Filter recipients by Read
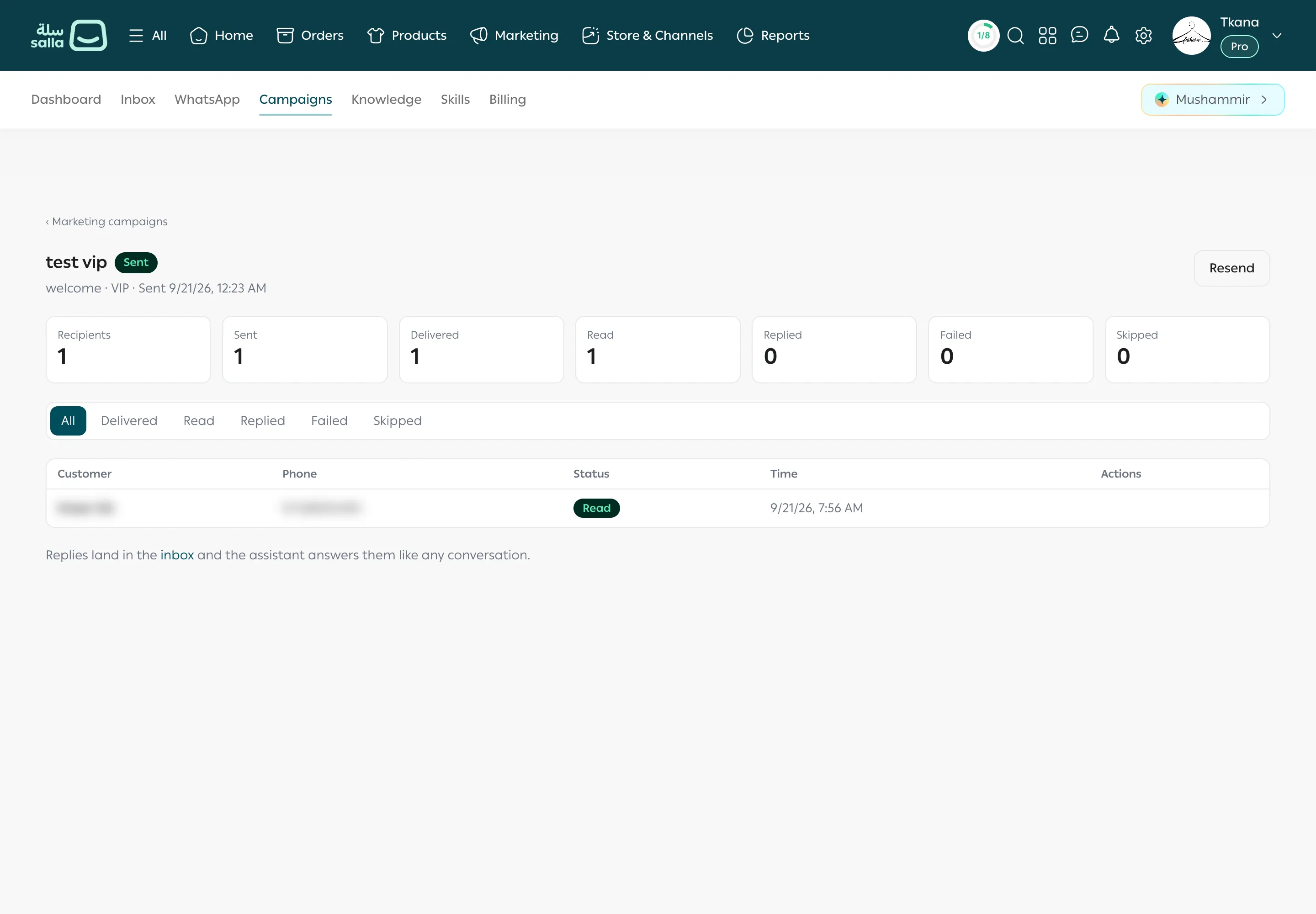 (x=199, y=421)
